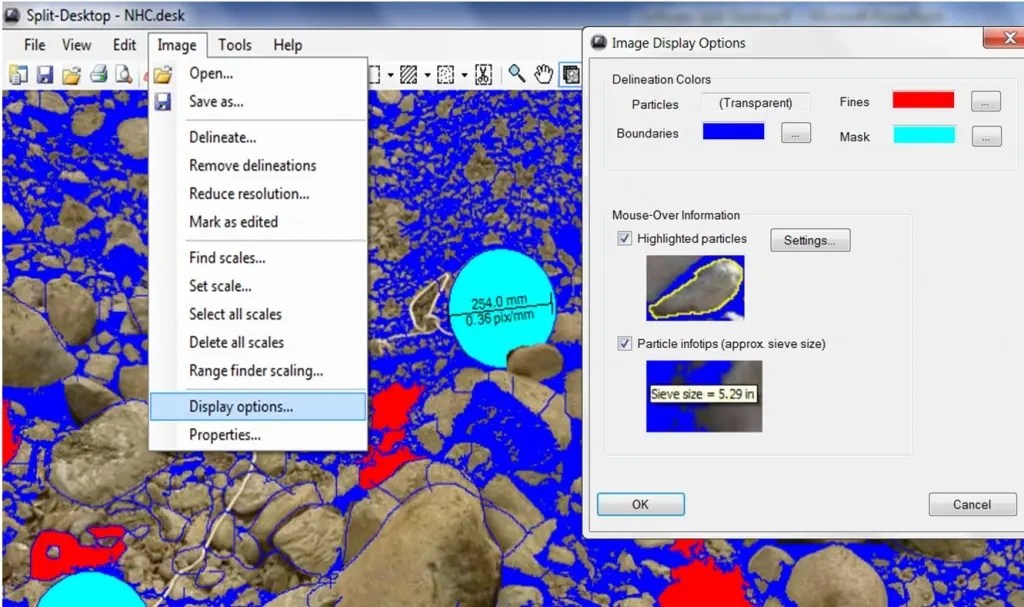The height and width of the screenshot is (607, 1024).
Task: Open dropdown arrow next to dotted tool
Action: (x=464, y=75)
